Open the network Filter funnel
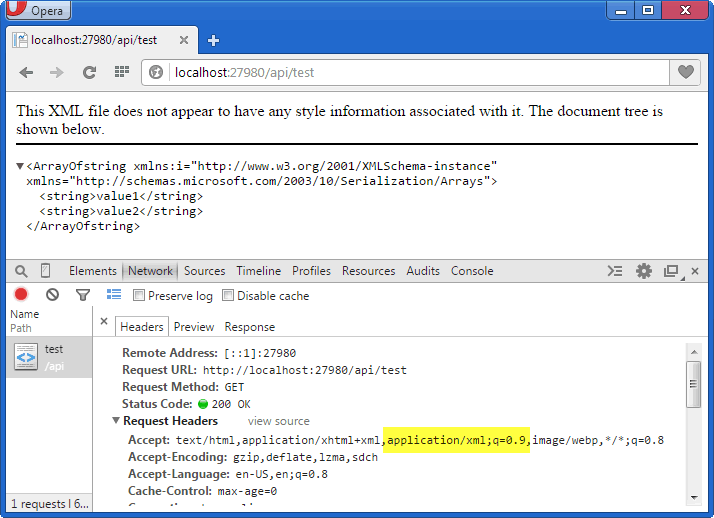Viewport: 714px width, 518px height. coord(83,295)
